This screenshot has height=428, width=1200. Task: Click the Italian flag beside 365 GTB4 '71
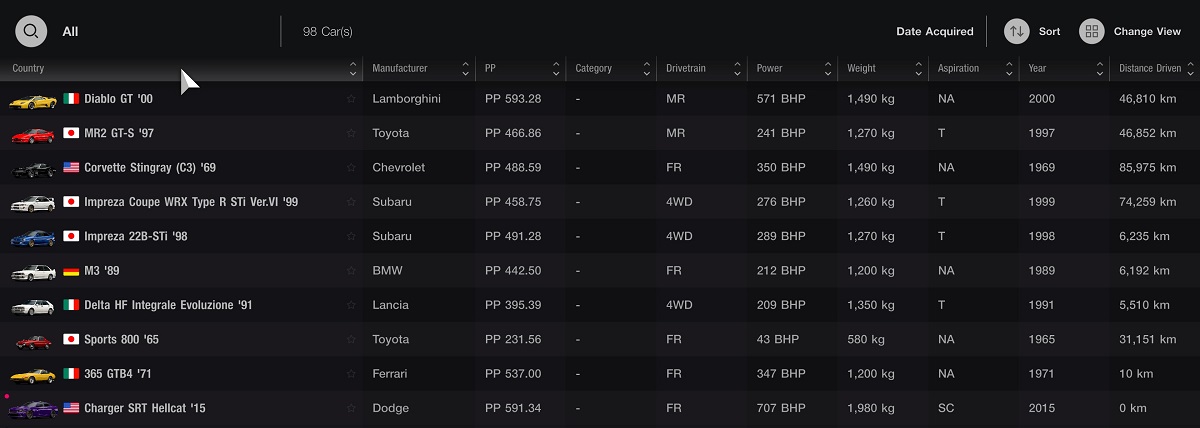[71, 374]
